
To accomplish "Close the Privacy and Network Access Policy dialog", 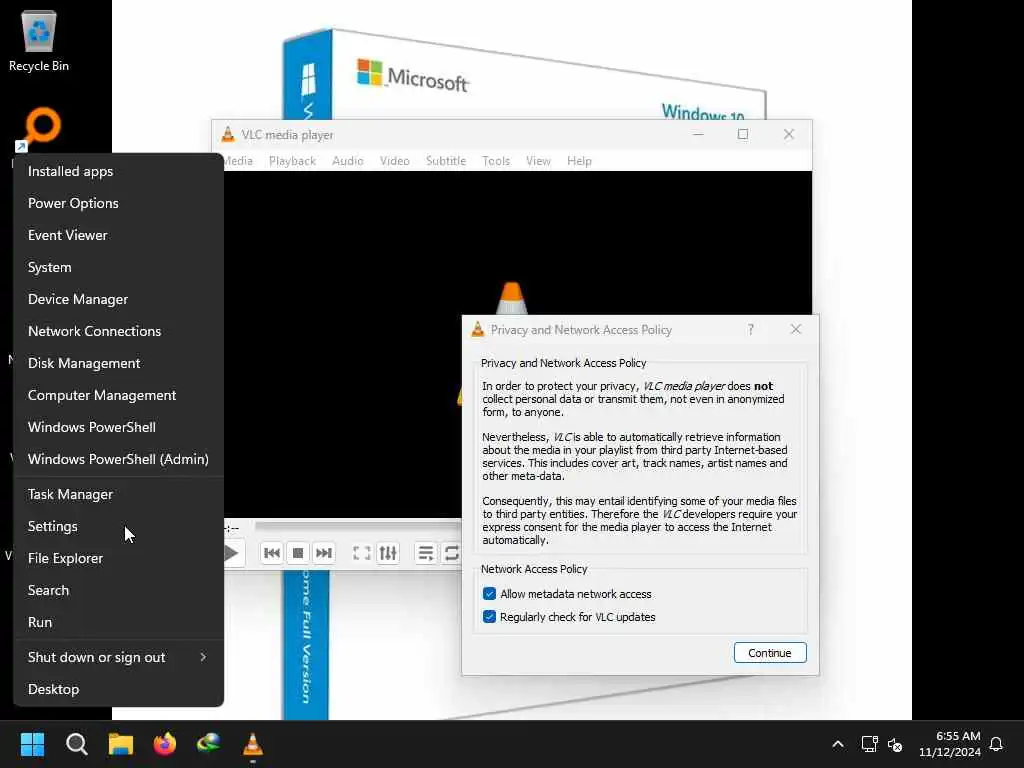I will [x=795, y=329].
